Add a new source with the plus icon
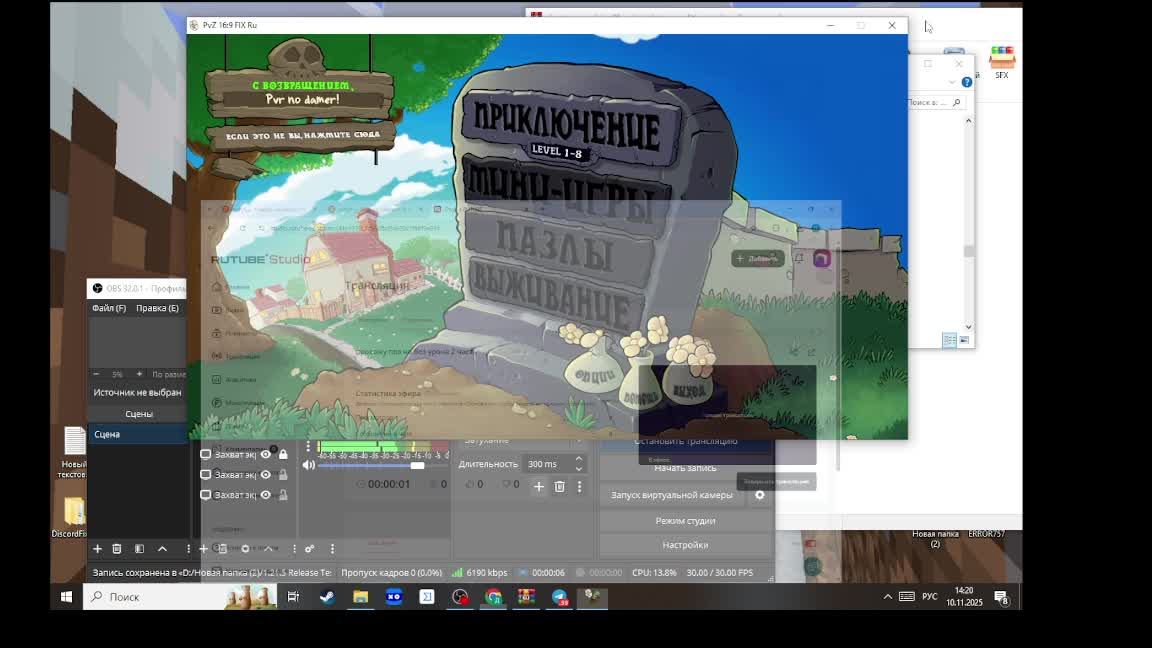This screenshot has height=648, width=1152. (x=204, y=549)
